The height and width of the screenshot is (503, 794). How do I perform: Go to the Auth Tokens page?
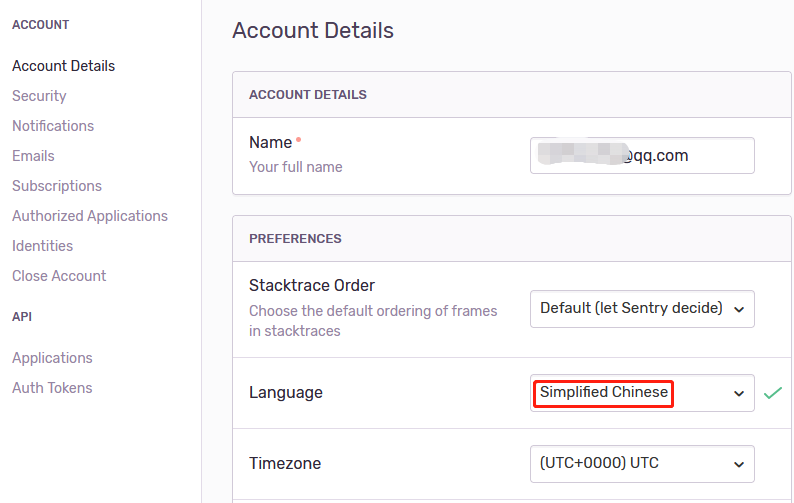click(x=52, y=388)
